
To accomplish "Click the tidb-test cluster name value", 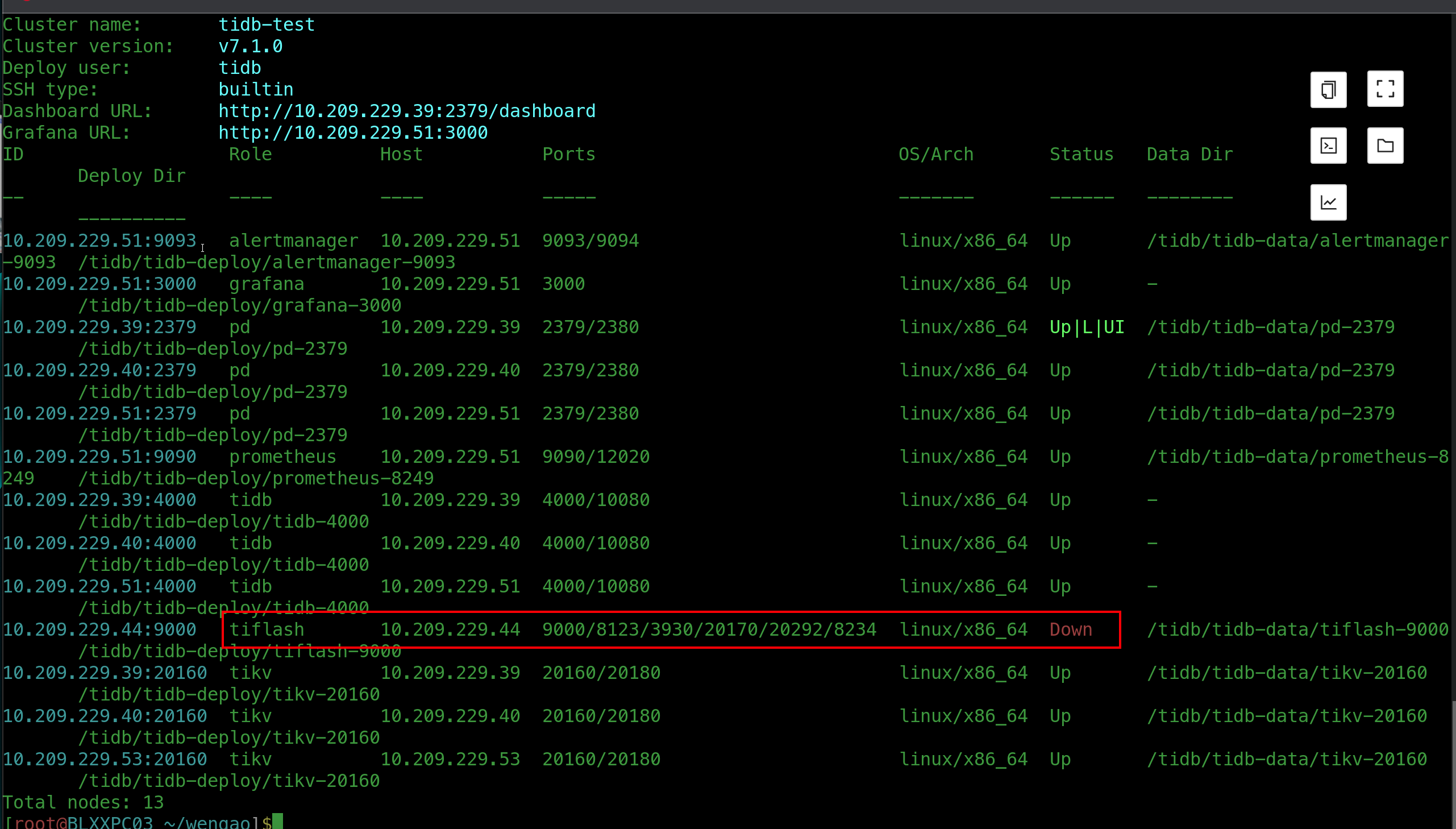I will [267, 25].
